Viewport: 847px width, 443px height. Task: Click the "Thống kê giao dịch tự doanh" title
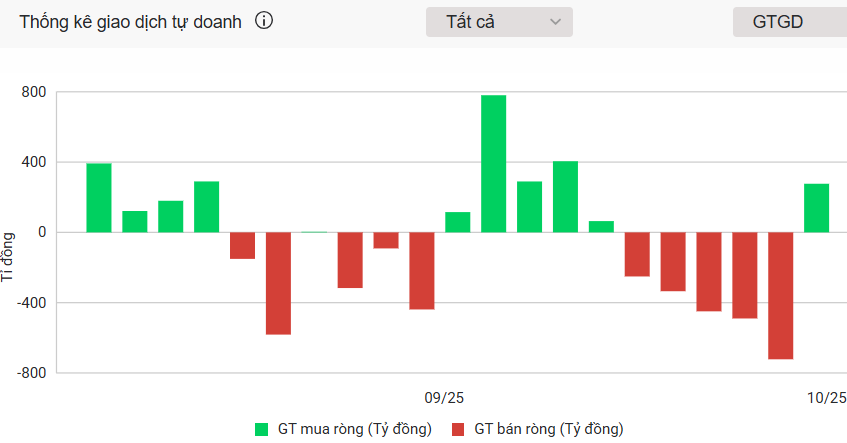coord(131,22)
